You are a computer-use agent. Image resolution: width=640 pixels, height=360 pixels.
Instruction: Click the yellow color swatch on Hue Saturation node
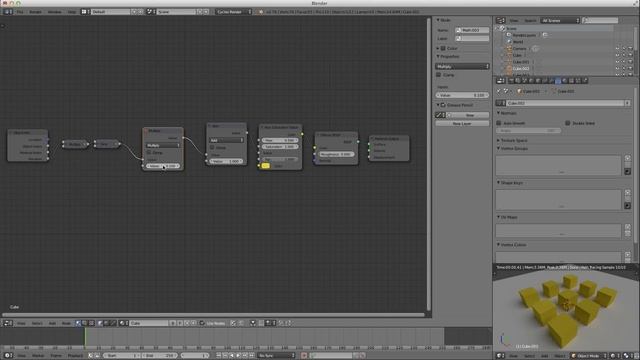click(265, 166)
